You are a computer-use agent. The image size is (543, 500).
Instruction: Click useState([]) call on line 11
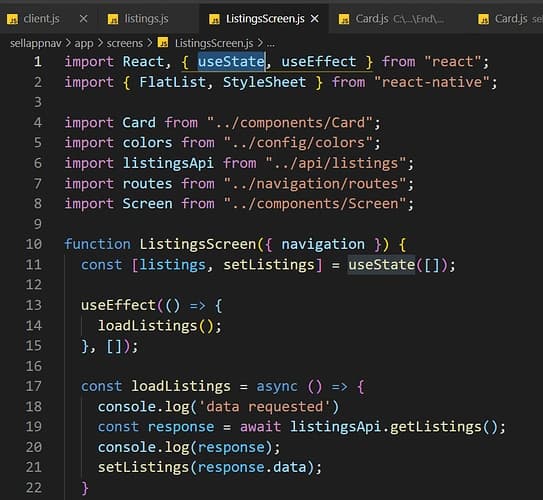[398, 265]
